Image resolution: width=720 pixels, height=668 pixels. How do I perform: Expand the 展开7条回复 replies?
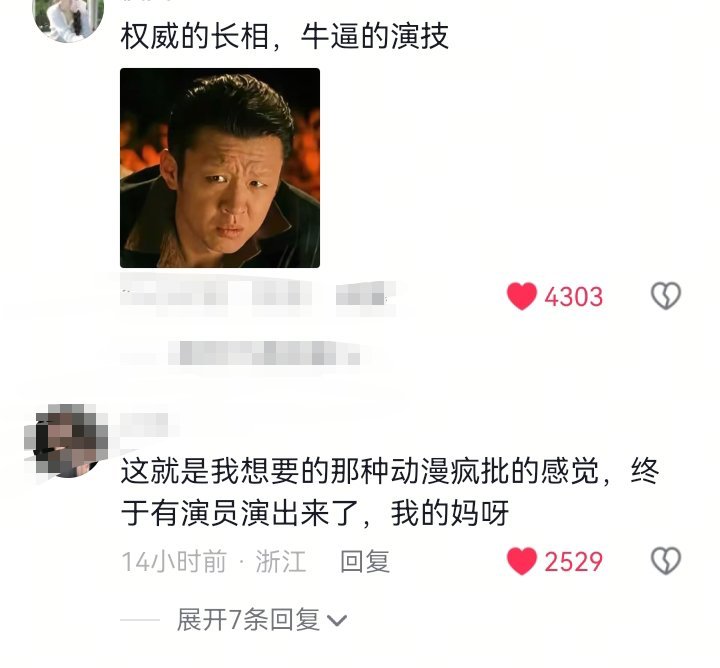[248, 620]
